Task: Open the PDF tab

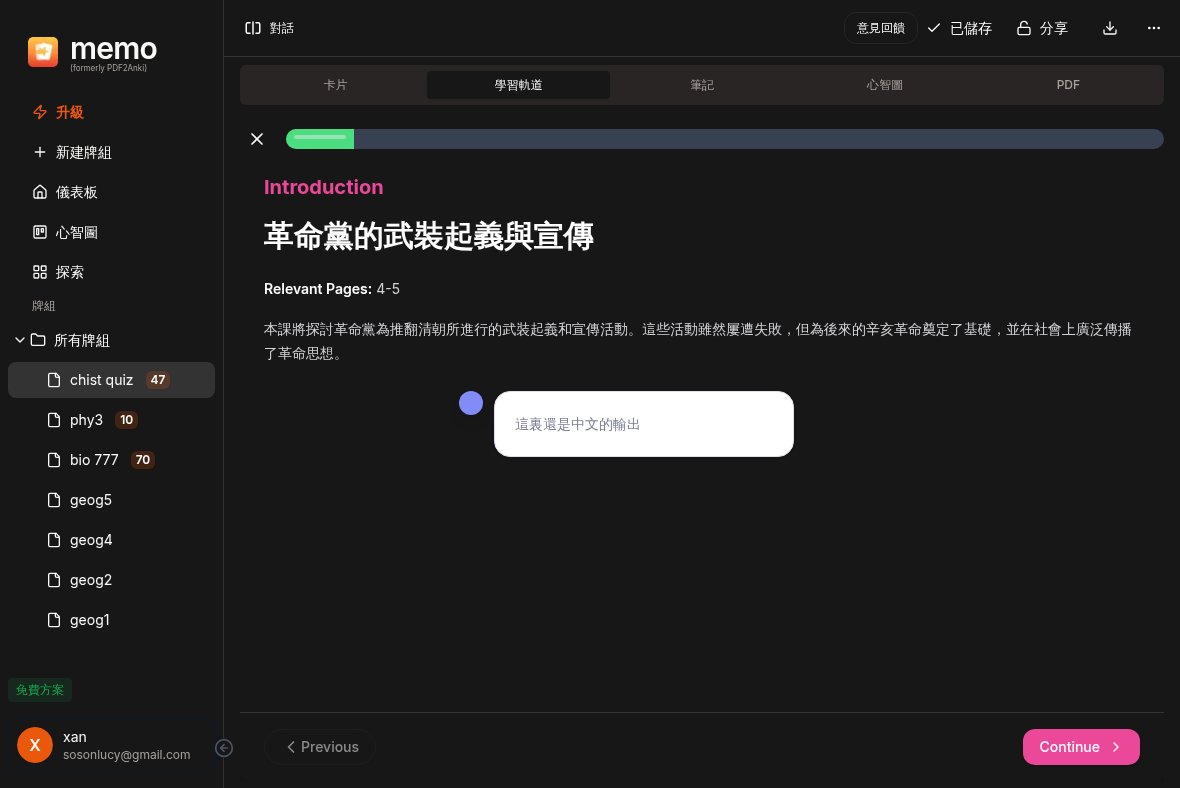Action: tap(1068, 85)
